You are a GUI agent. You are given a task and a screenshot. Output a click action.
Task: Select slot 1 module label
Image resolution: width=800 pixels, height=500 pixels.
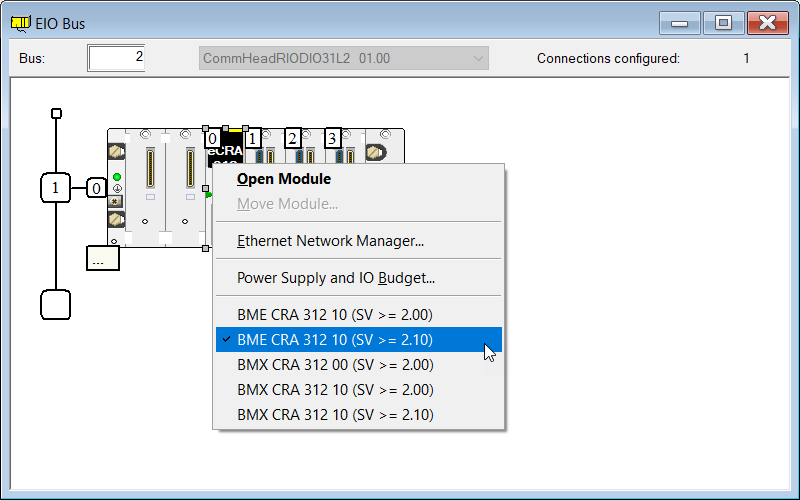pos(253,138)
